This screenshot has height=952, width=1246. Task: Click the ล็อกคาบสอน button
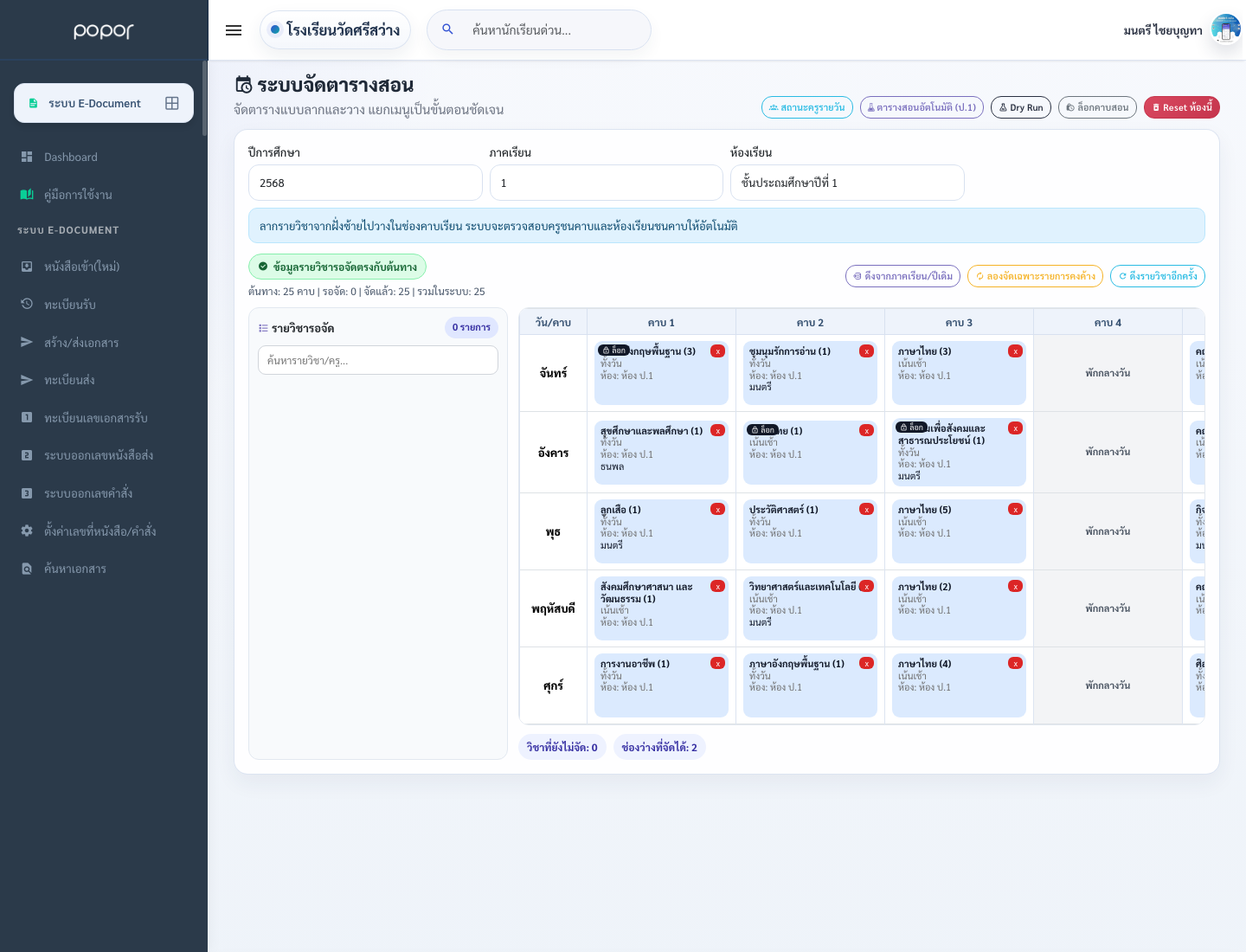(x=1097, y=107)
